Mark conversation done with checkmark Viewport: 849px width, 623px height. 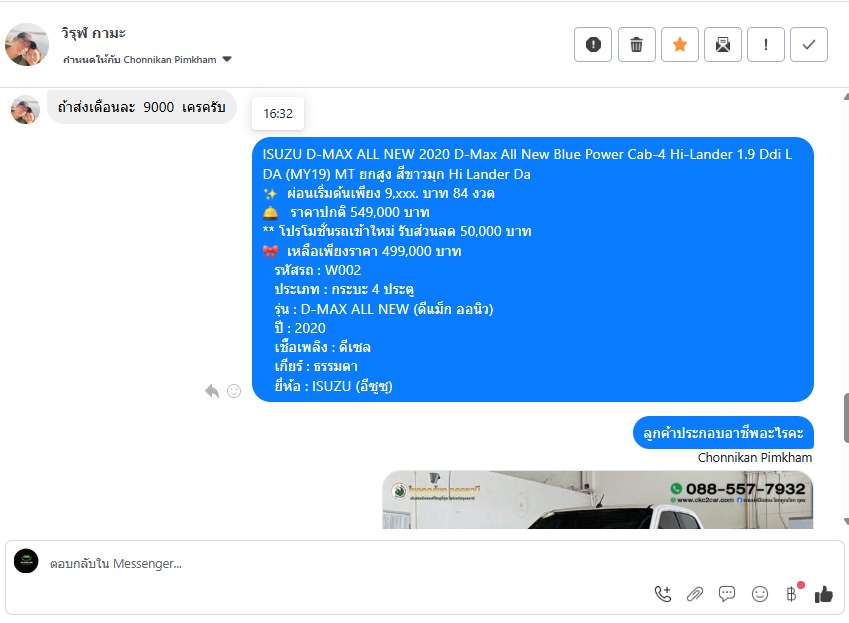click(x=809, y=44)
